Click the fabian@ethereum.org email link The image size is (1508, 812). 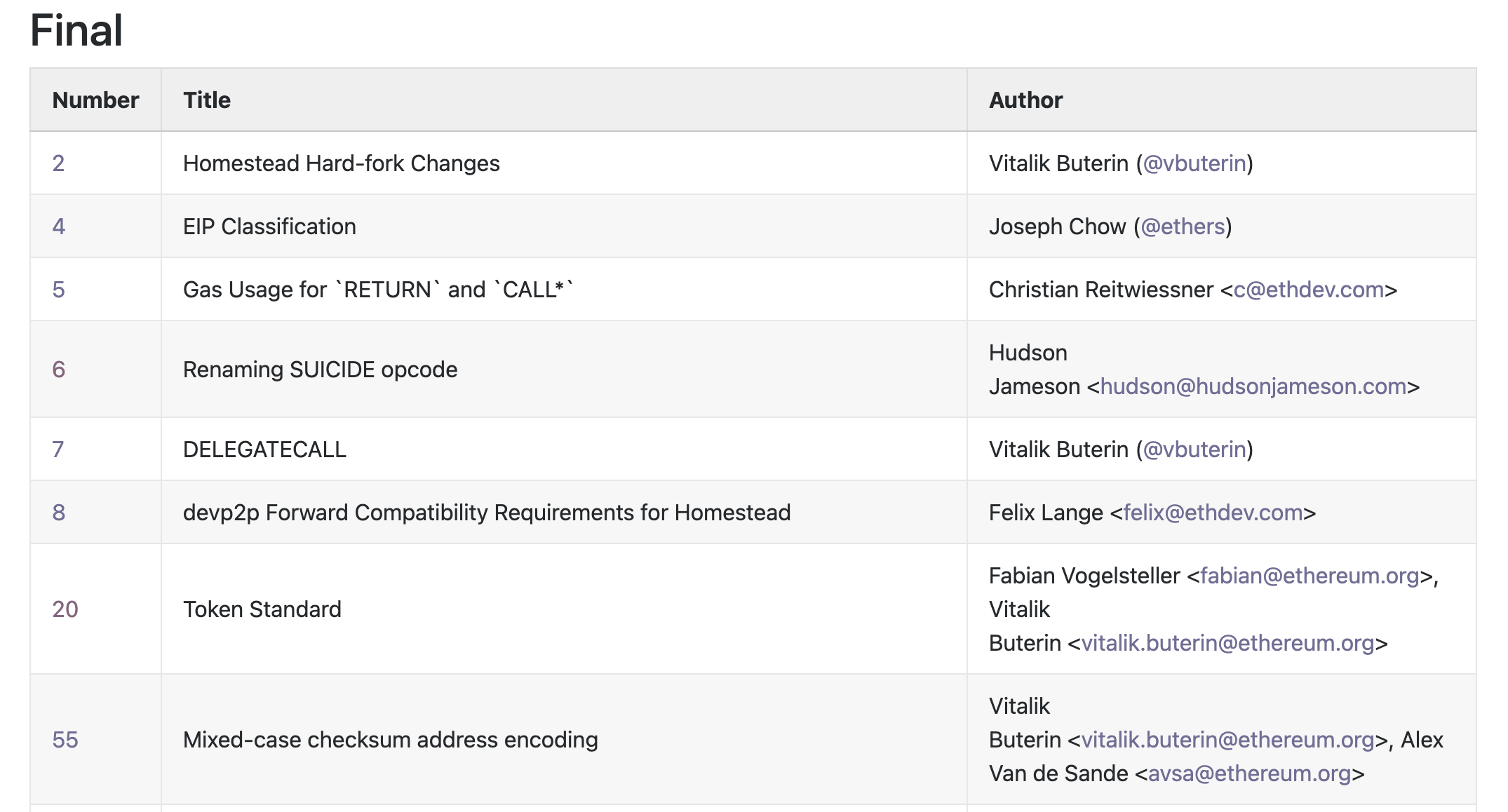pos(1310,576)
